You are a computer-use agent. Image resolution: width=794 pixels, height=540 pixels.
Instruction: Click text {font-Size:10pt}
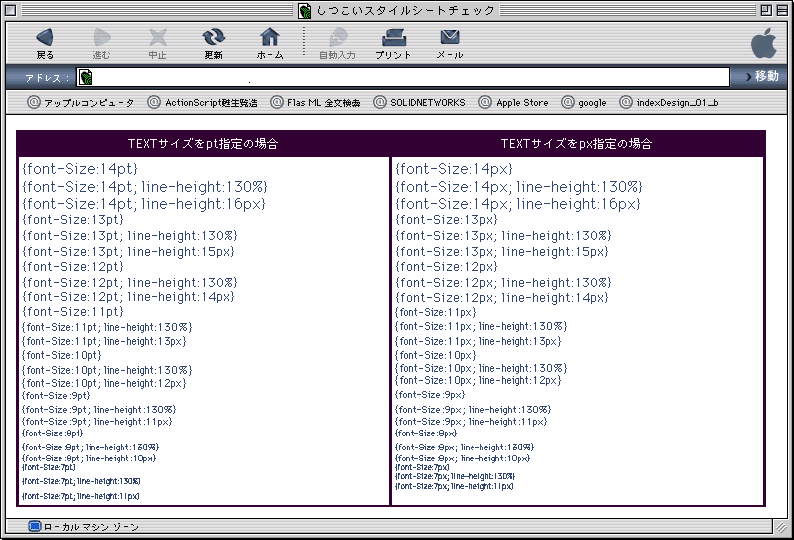click(x=62, y=355)
